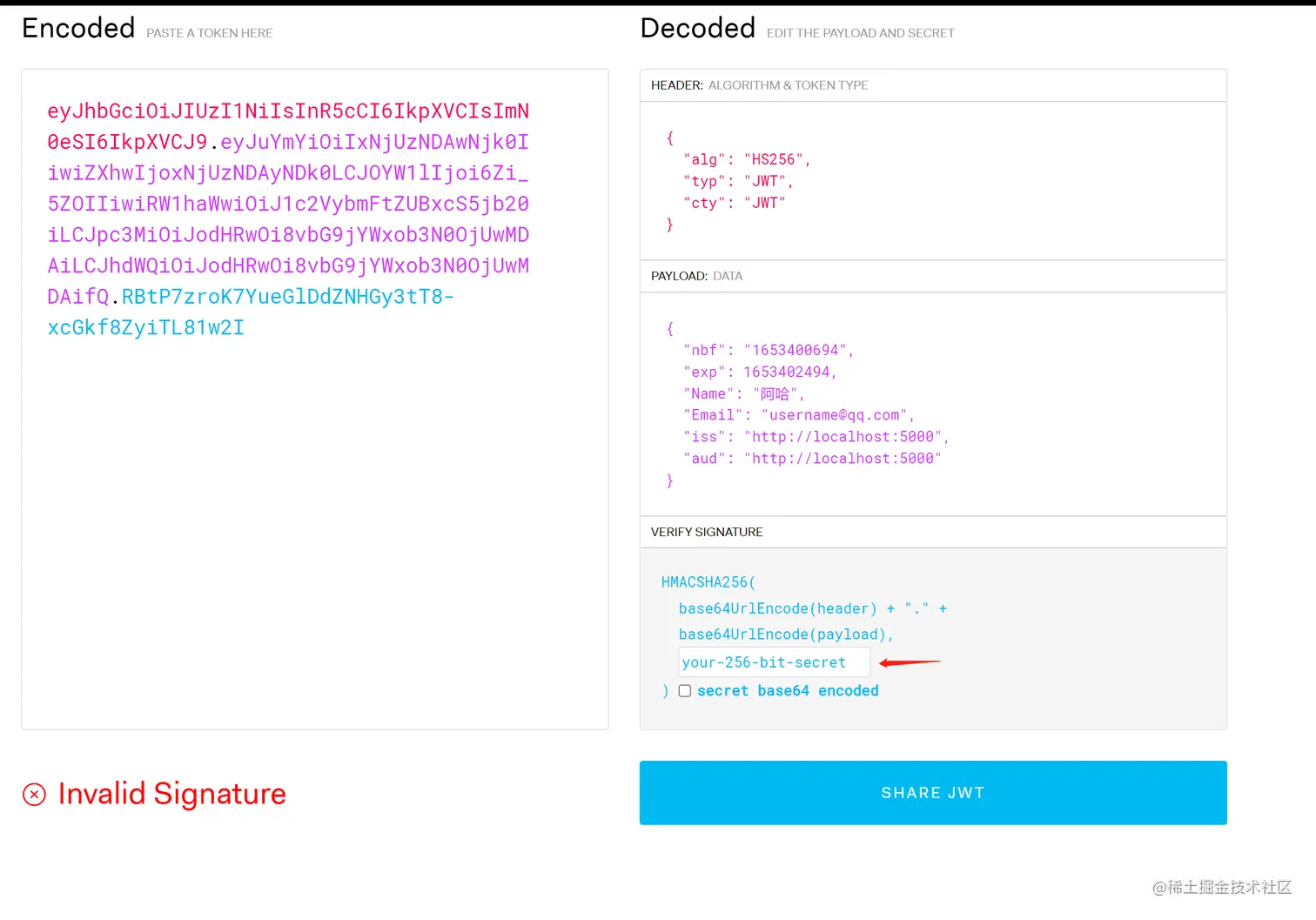Click inside the encoded token text area
This screenshot has width=1316, height=920.
(x=315, y=400)
